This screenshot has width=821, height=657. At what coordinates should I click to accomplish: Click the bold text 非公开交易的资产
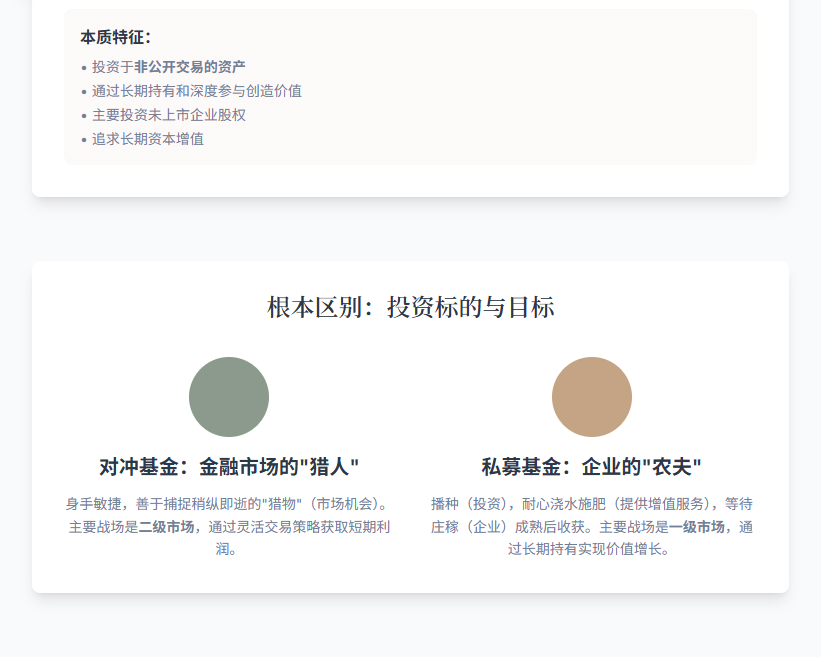click(x=190, y=67)
